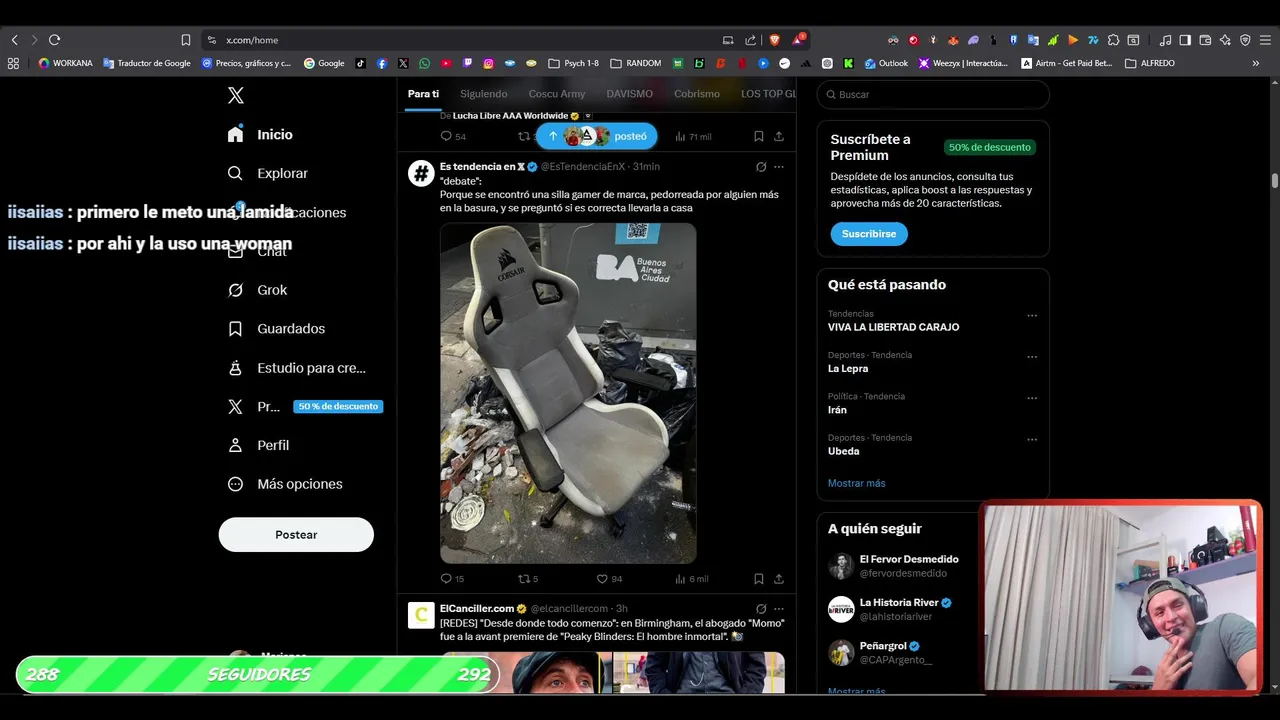This screenshot has height=720, width=1280.
Task: Open Estudio para creadores in sidebar
Action: click(297, 368)
